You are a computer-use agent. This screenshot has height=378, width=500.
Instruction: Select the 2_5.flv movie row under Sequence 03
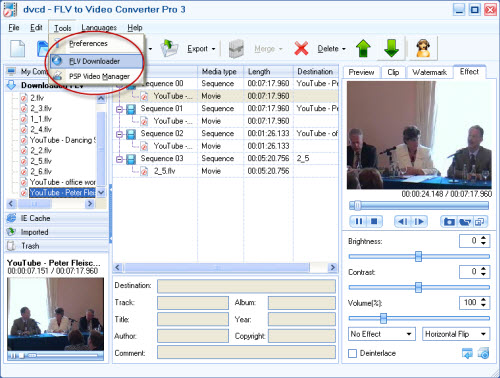pyautogui.click(x=225, y=171)
